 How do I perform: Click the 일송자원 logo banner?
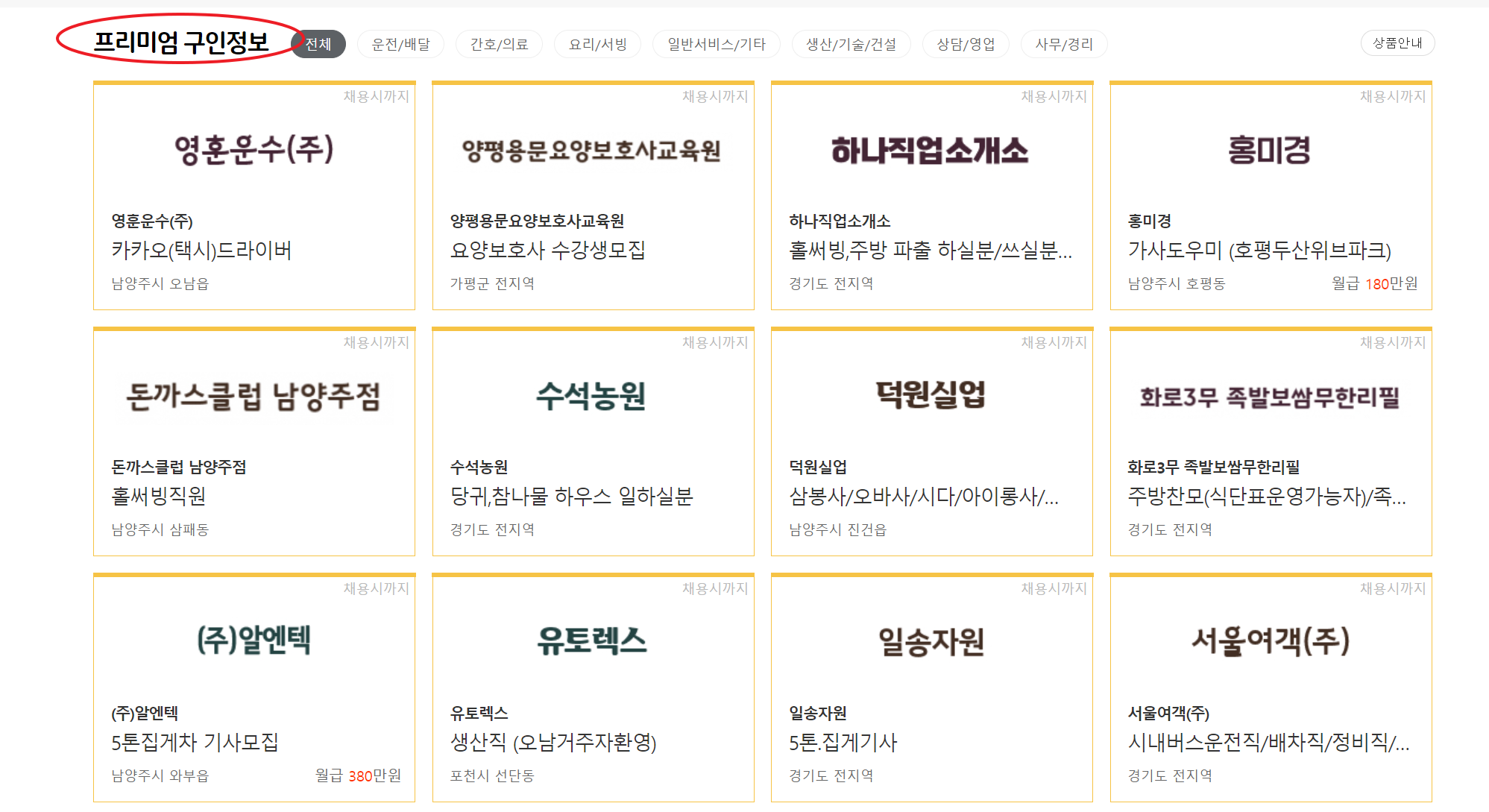(931, 641)
